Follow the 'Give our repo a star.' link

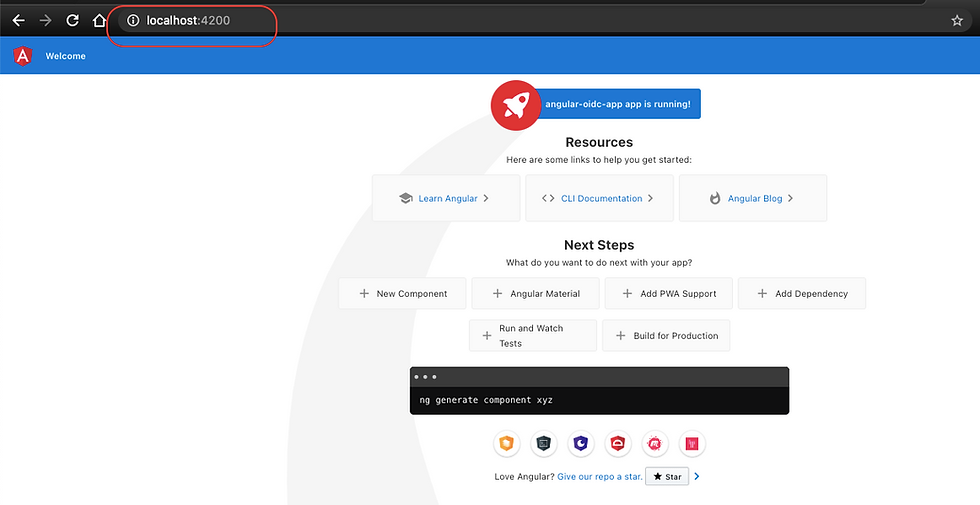(600, 476)
